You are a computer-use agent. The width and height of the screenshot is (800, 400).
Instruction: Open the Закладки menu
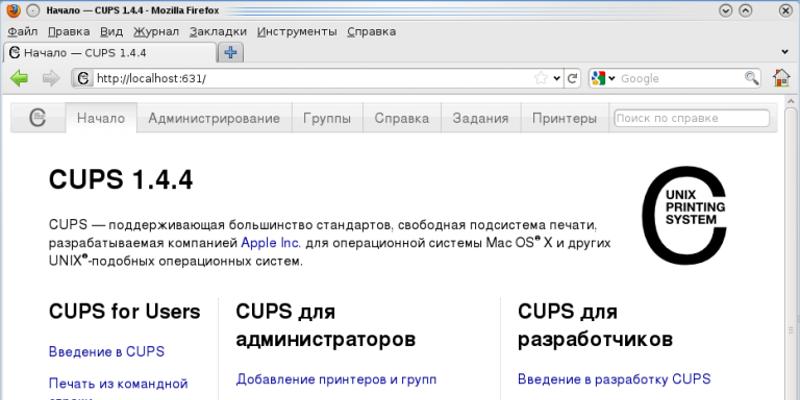point(218,32)
